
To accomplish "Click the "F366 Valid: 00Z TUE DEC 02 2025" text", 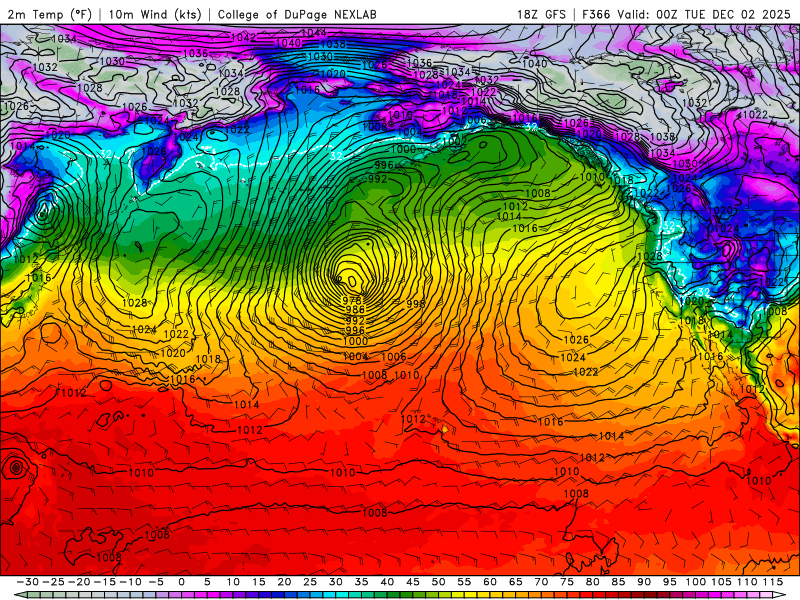I will (686, 14).
